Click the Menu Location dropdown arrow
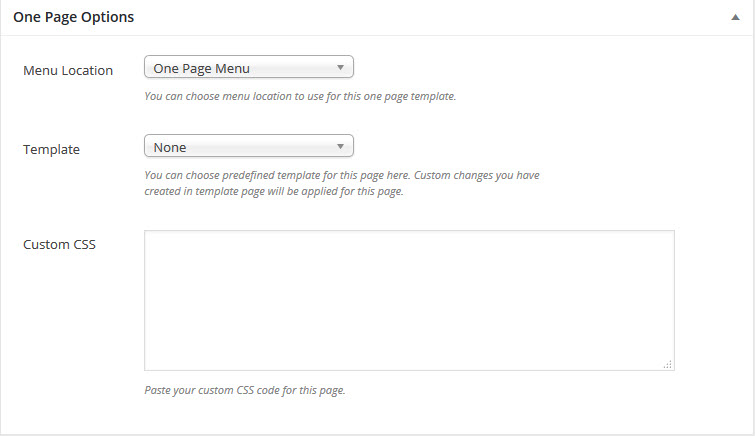Image resolution: width=755 pixels, height=436 pixels. (x=340, y=67)
